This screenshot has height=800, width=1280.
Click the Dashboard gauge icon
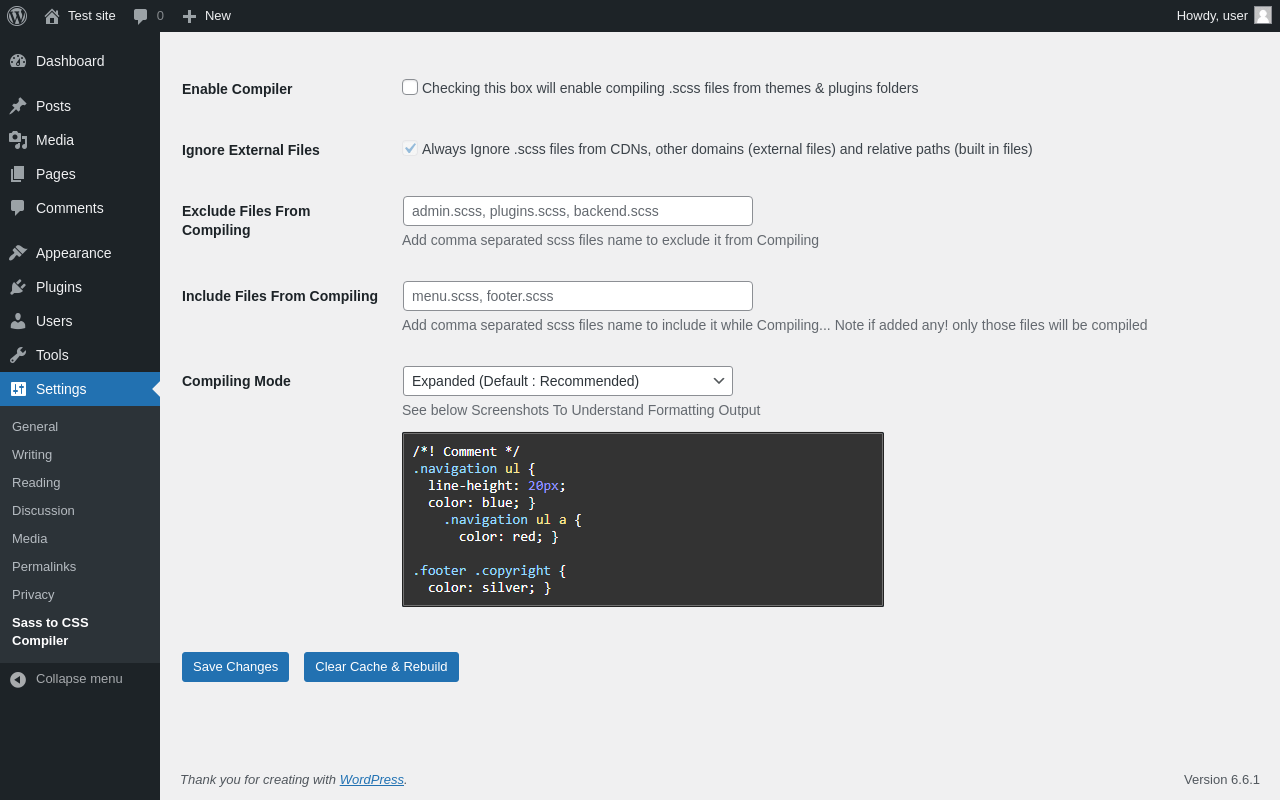coord(18,61)
